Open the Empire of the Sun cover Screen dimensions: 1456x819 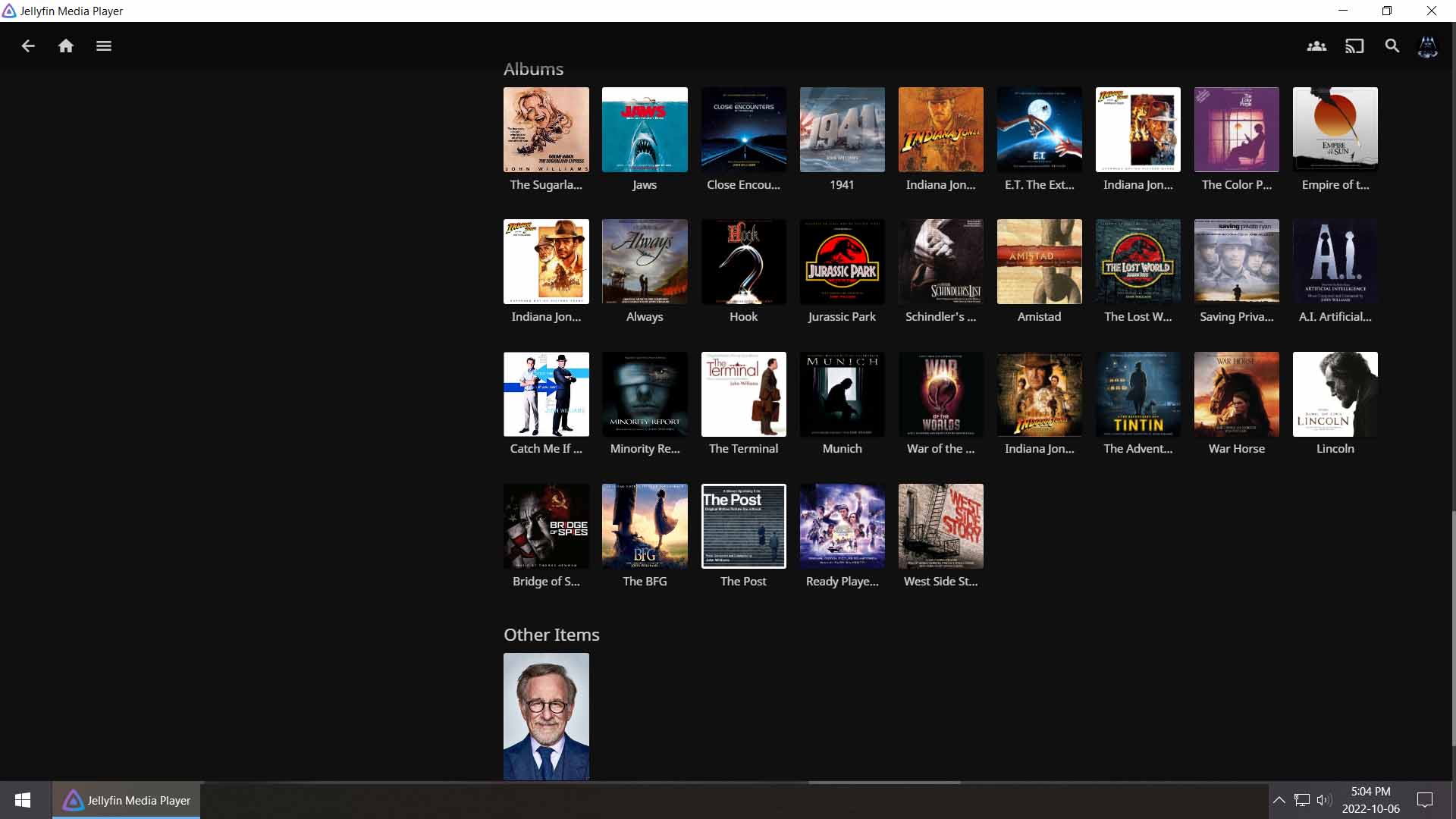(1335, 130)
